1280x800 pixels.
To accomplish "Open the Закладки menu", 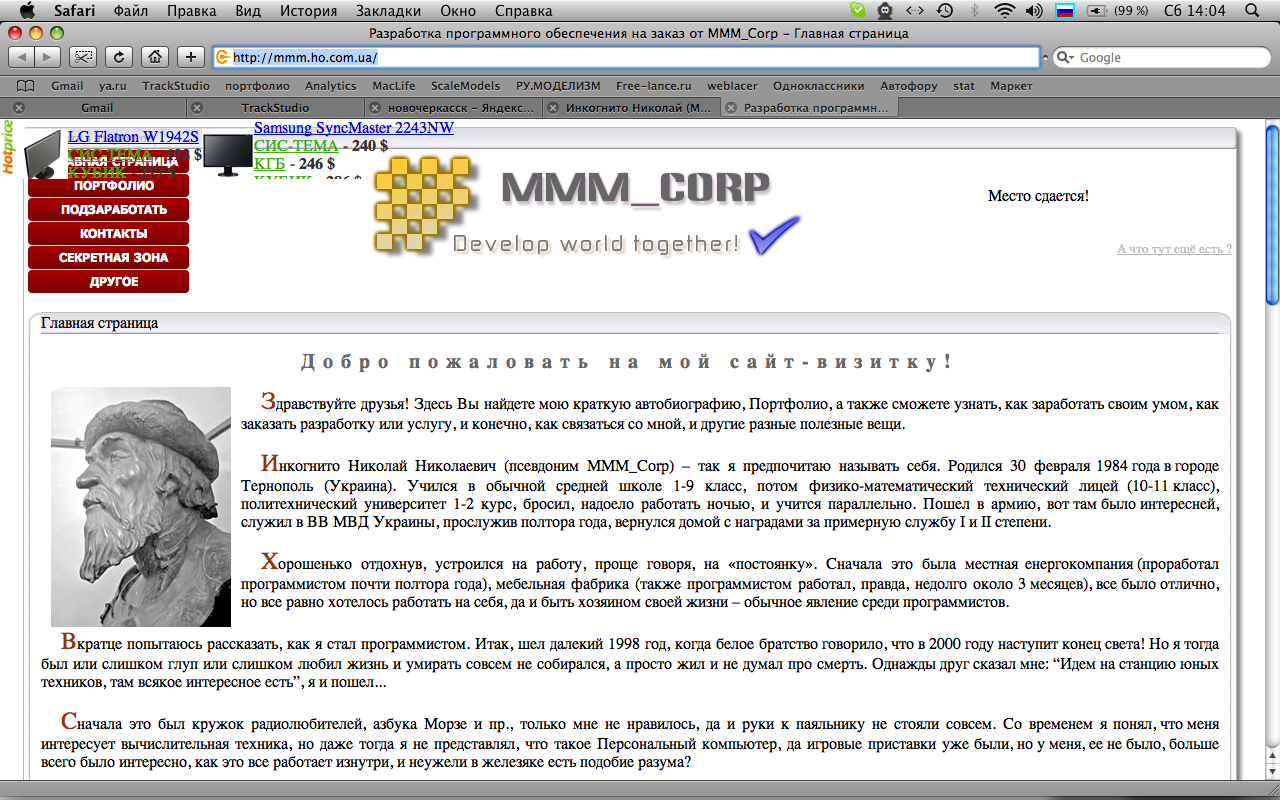I will click(389, 11).
